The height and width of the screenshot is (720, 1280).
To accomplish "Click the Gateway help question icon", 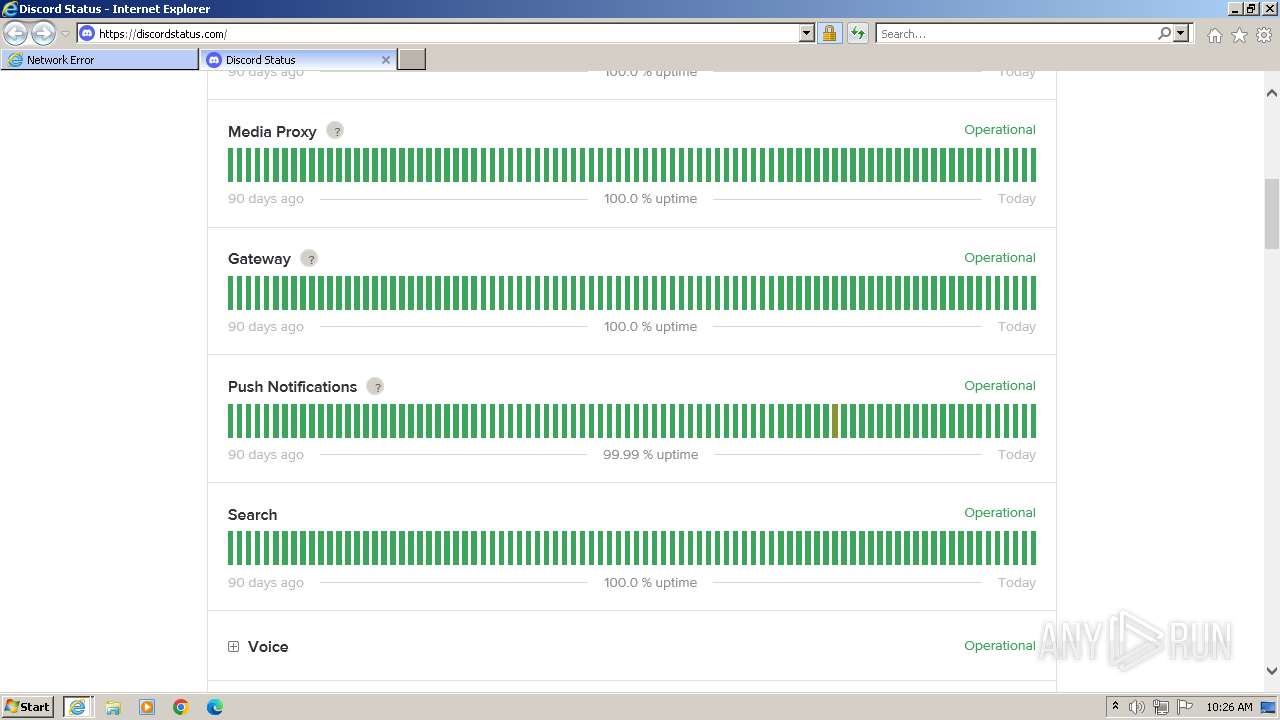I will pos(310,259).
